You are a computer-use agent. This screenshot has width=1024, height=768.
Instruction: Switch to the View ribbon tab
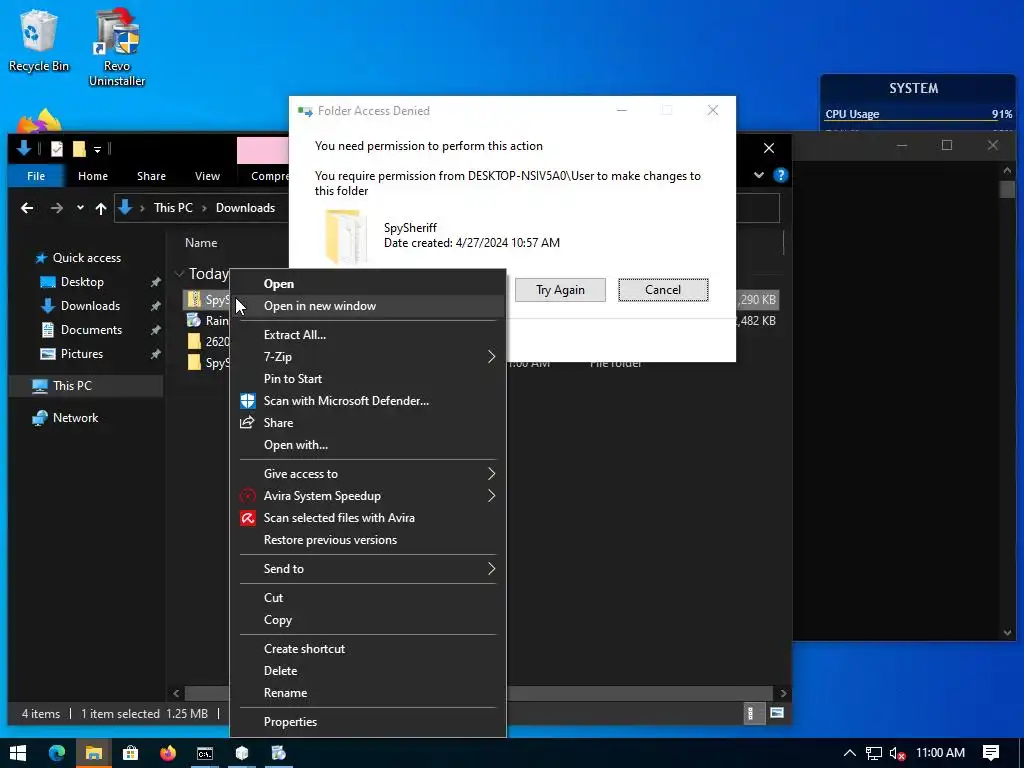207,176
